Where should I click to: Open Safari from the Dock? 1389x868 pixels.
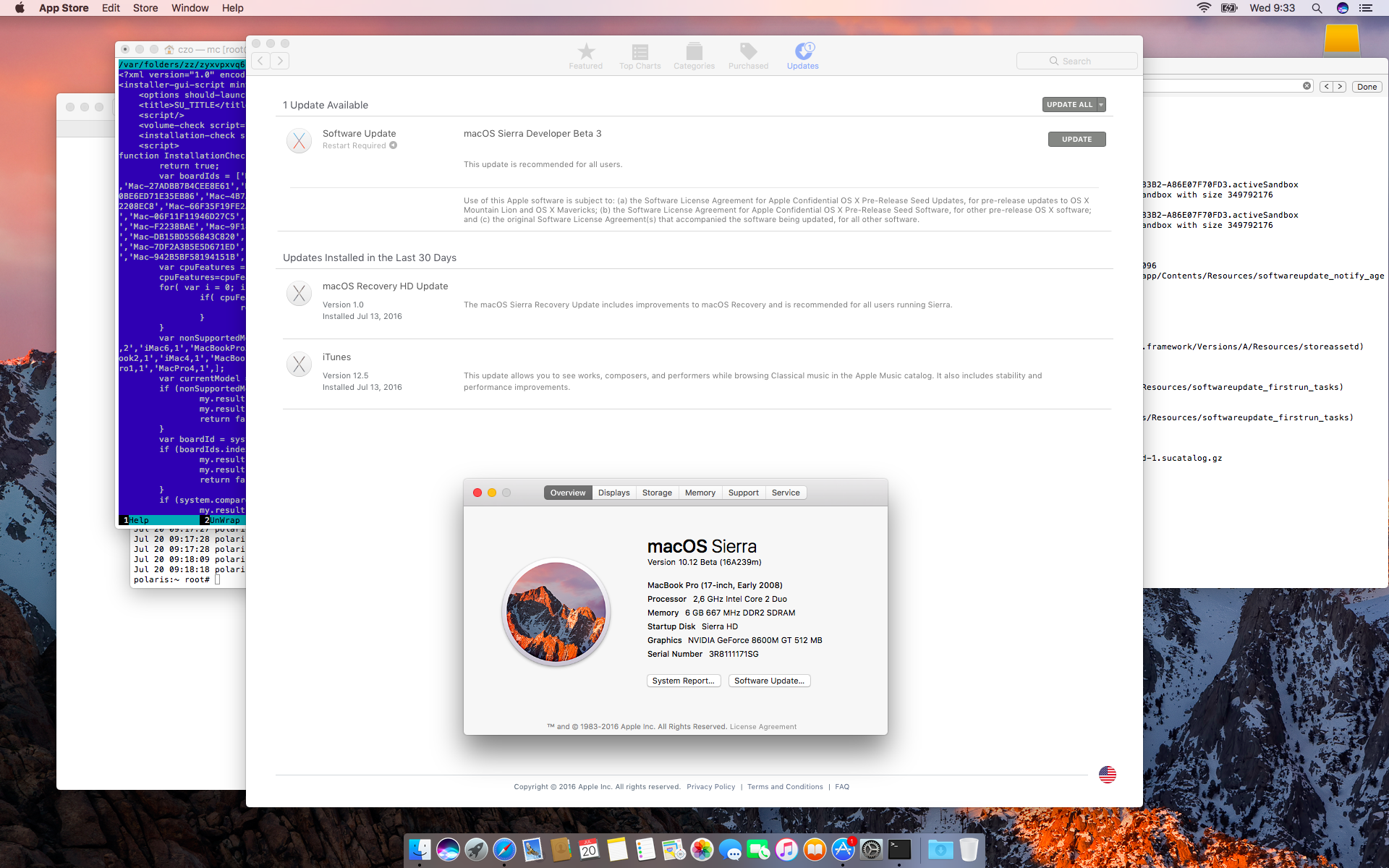(504, 849)
